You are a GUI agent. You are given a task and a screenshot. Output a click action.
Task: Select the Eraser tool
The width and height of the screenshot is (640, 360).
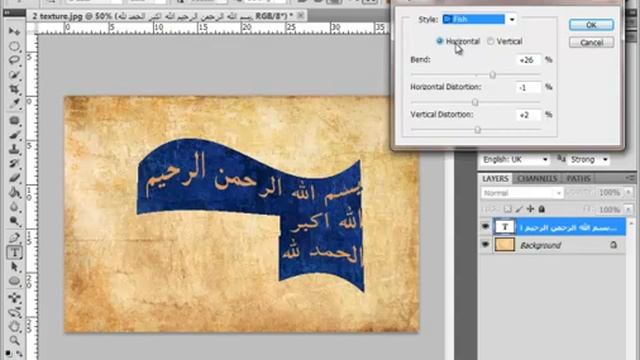point(14,178)
